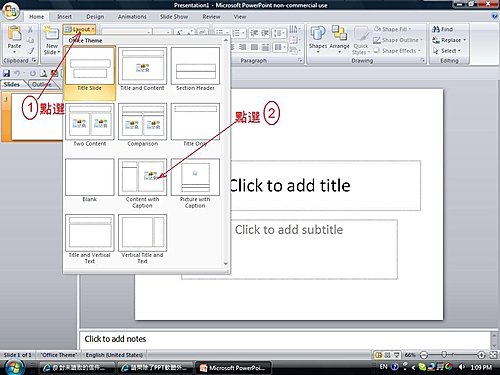
Task: Choose the Content with Caption layout
Action: [x=142, y=184]
